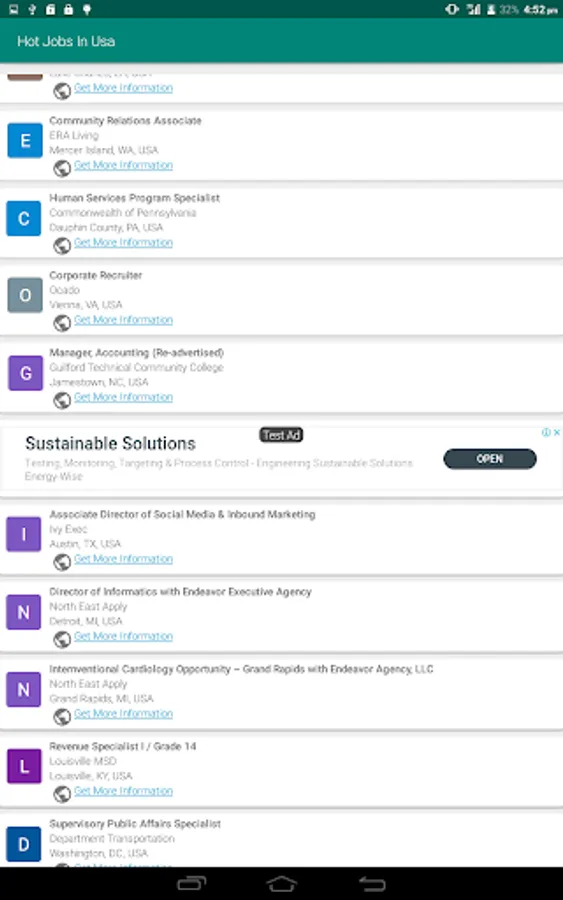Open Get More Information for Interventional Cardiology Opportunity
The image size is (563, 900).
pyautogui.click(x=123, y=713)
